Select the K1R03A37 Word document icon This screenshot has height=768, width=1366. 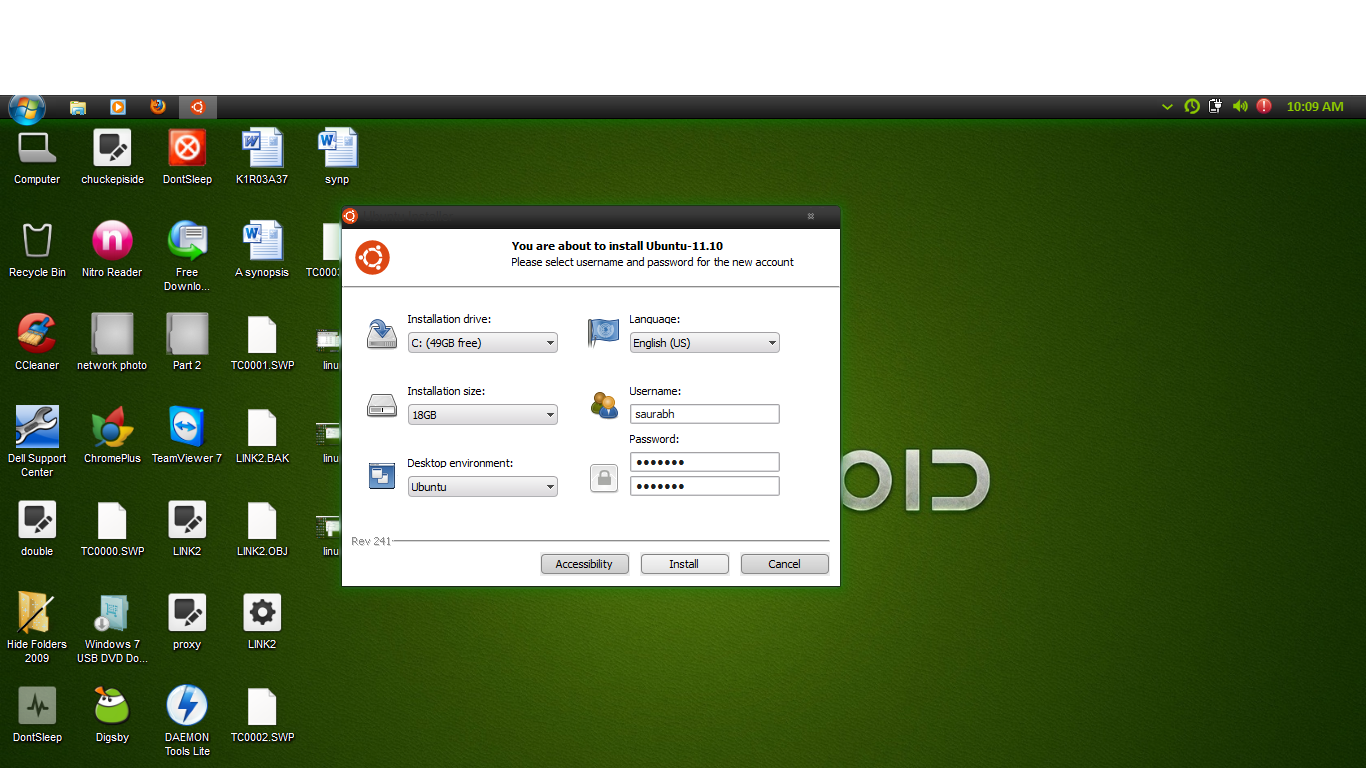click(x=262, y=157)
